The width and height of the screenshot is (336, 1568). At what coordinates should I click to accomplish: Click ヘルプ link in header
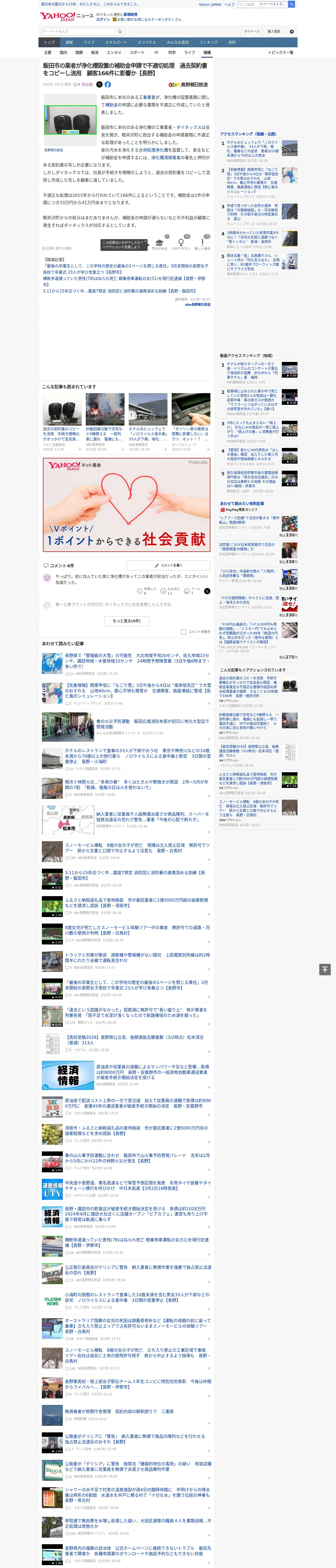tap(229, 4)
